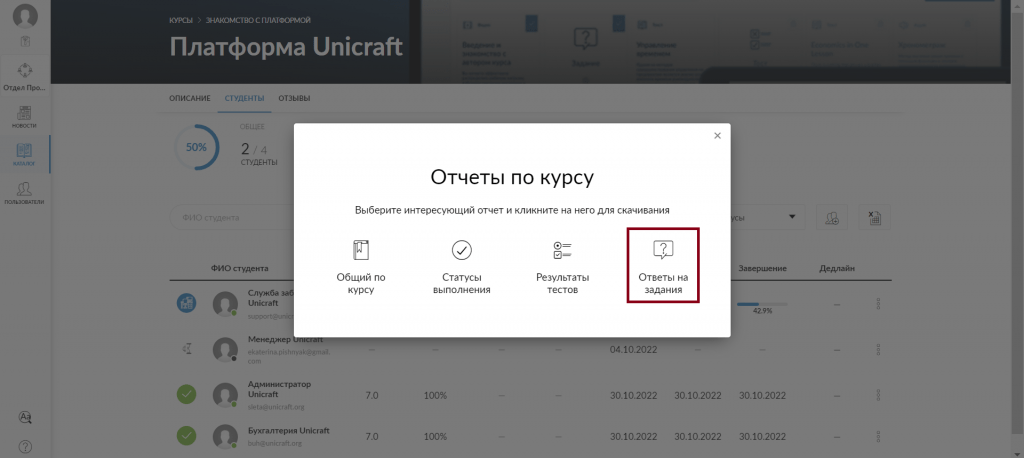Click the Excel export reports icon
Screen dimensions: 1024x458
pyautogui.click(x=874, y=218)
